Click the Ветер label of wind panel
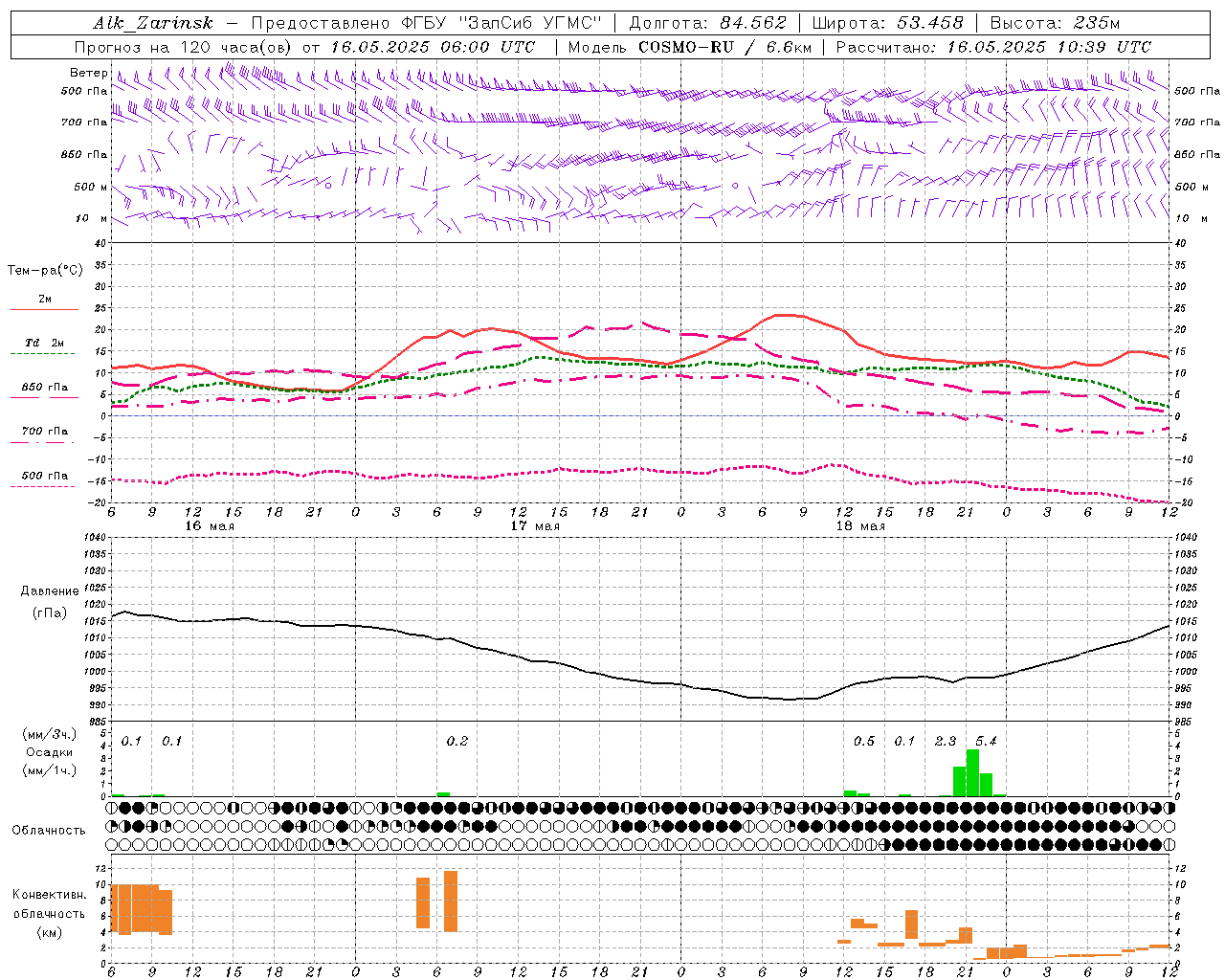The height and width of the screenshot is (980, 1225). (88, 73)
